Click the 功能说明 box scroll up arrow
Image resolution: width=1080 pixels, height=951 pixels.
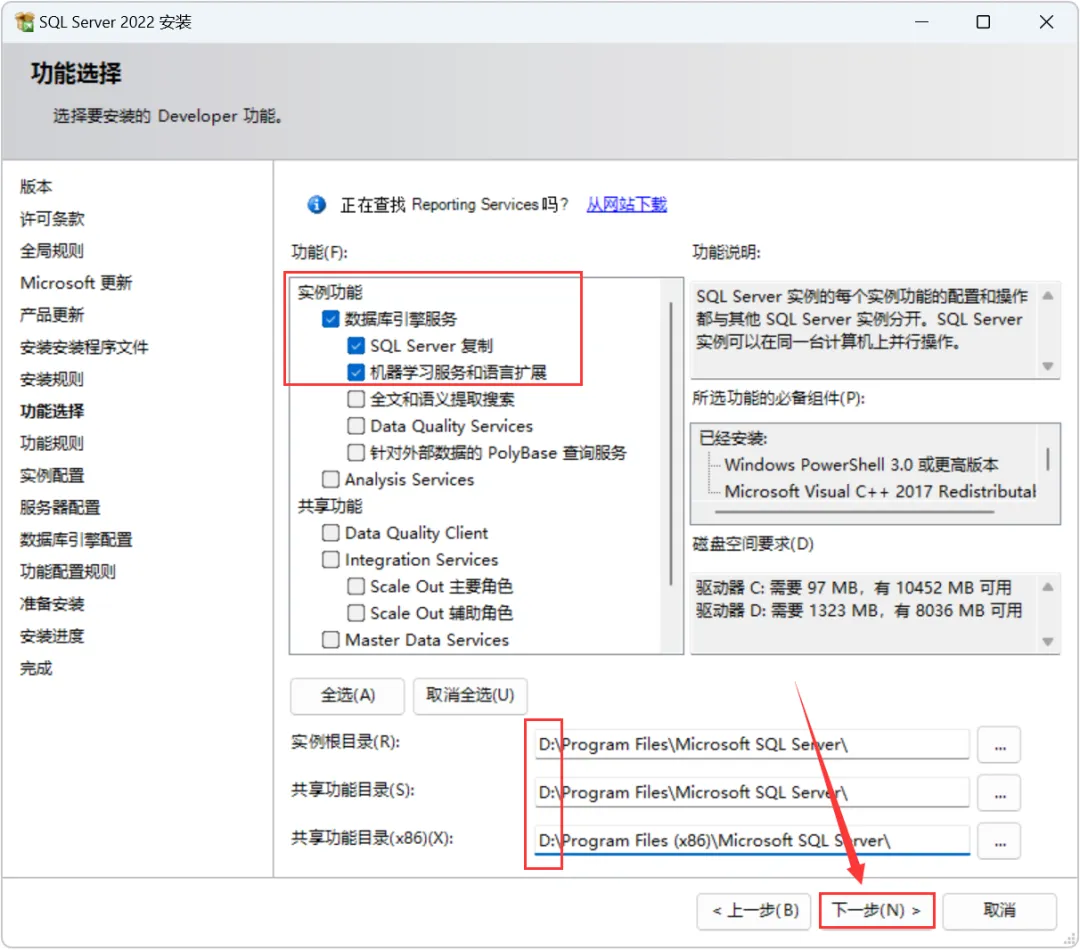click(1048, 296)
